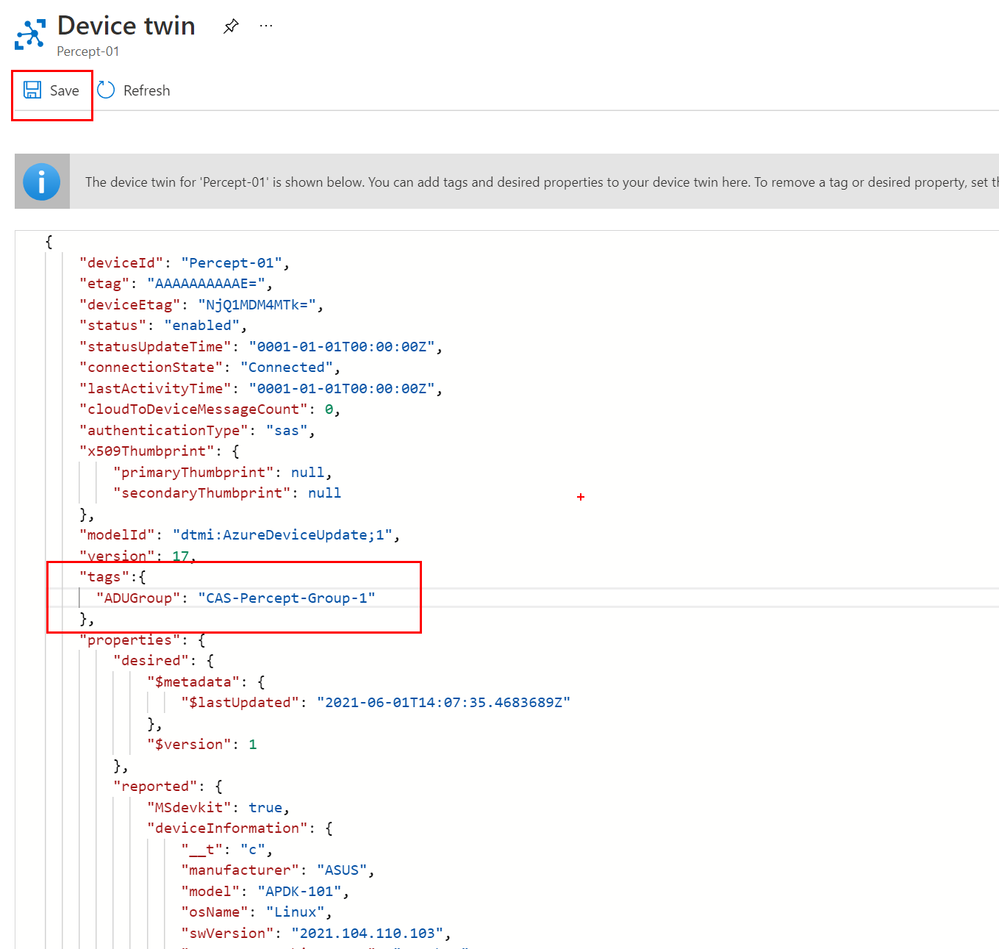Click the Save button
999x949 pixels.
click(52, 90)
